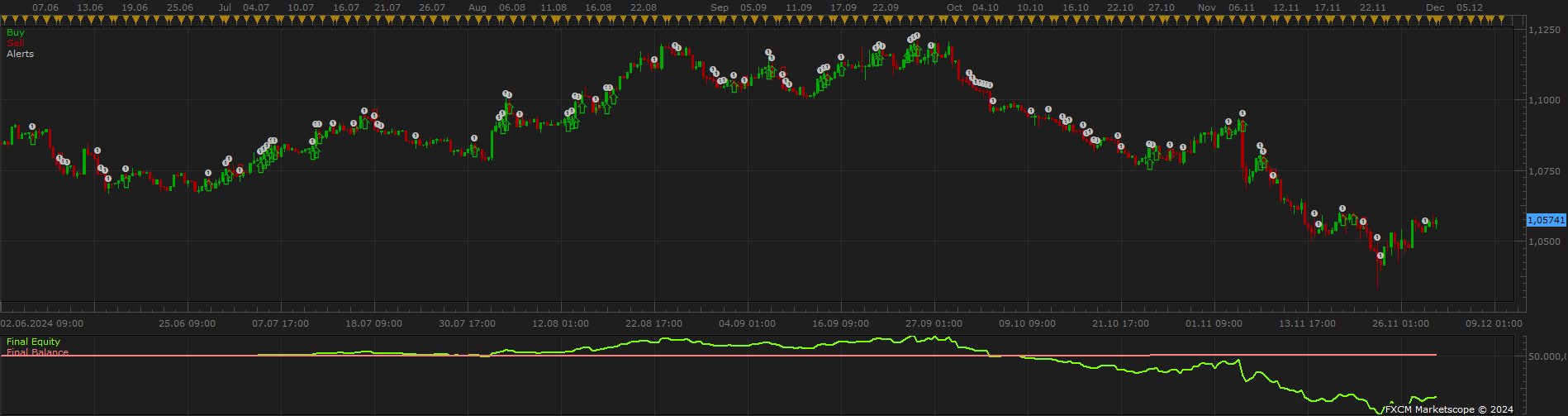Click the 22.08 date label on top axis
The width and height of the screenshot is (1568, 416).
[x=643, y=7]
